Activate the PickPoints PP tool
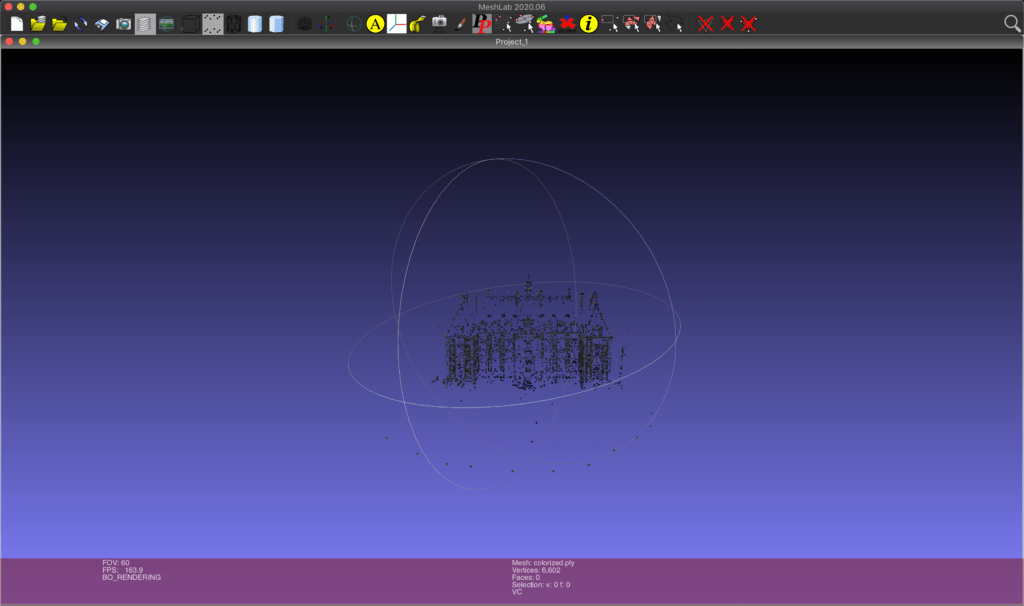The image size is (1024, 606). tap(482, 24)
